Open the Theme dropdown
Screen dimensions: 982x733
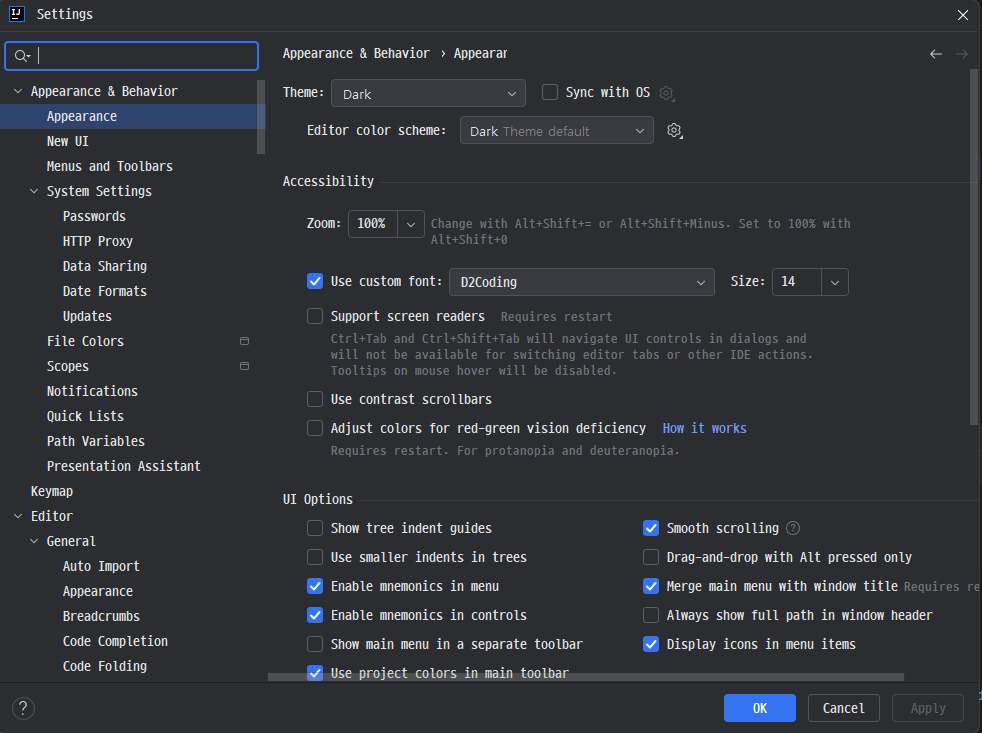pyautogui.click(x=428, y=93)
